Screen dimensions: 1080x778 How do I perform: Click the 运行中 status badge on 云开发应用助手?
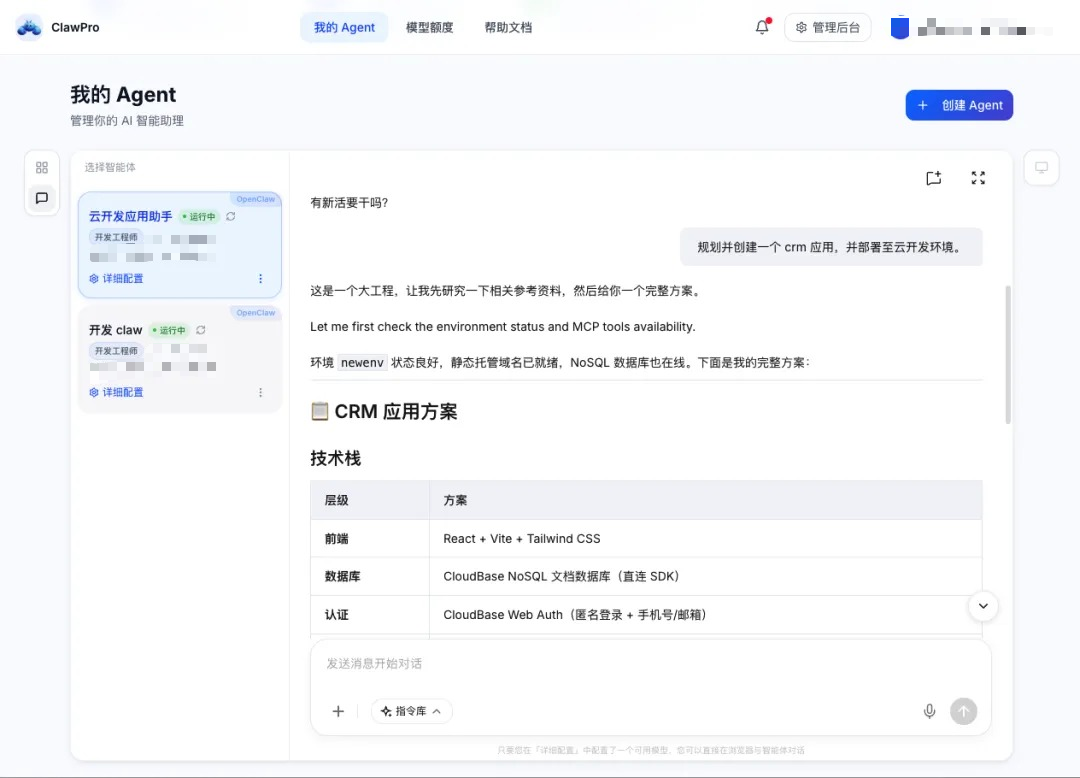[x=198, y=217]
